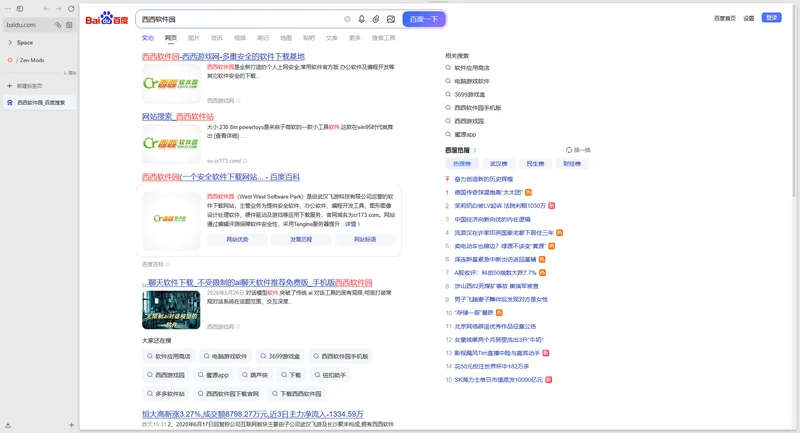This screenshot has height=433, width=800.
Task: Open the 恒大高新涨3.27% result link
Action: click(253, 414)
